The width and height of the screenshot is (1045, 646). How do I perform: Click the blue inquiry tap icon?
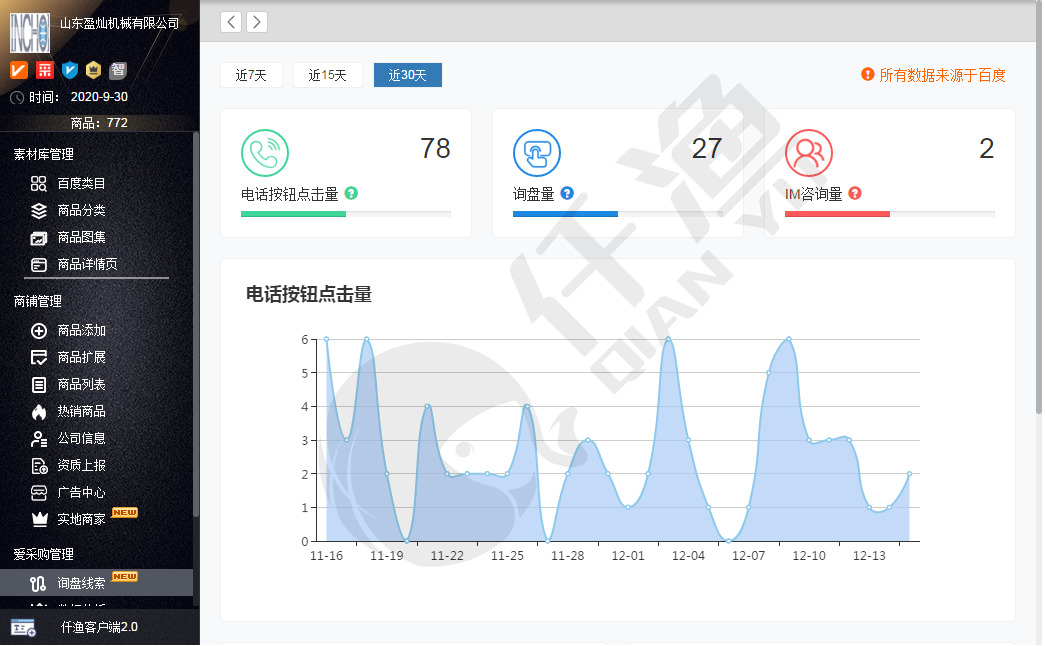[x=537, y=154]
